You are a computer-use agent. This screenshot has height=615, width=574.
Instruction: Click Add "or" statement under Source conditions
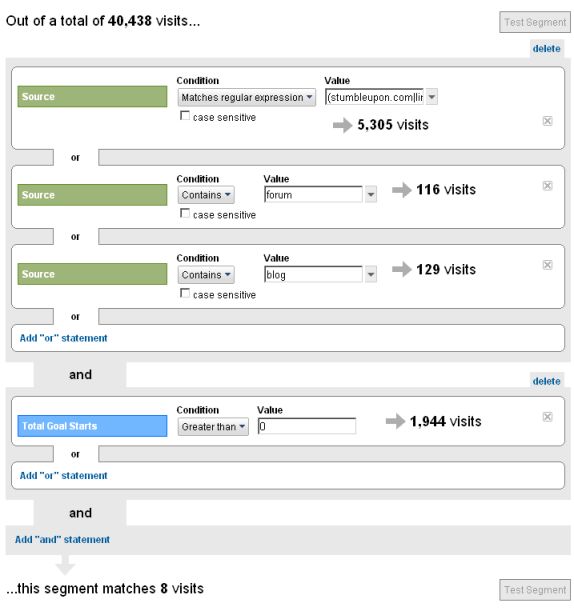click(x=63, y=338)
